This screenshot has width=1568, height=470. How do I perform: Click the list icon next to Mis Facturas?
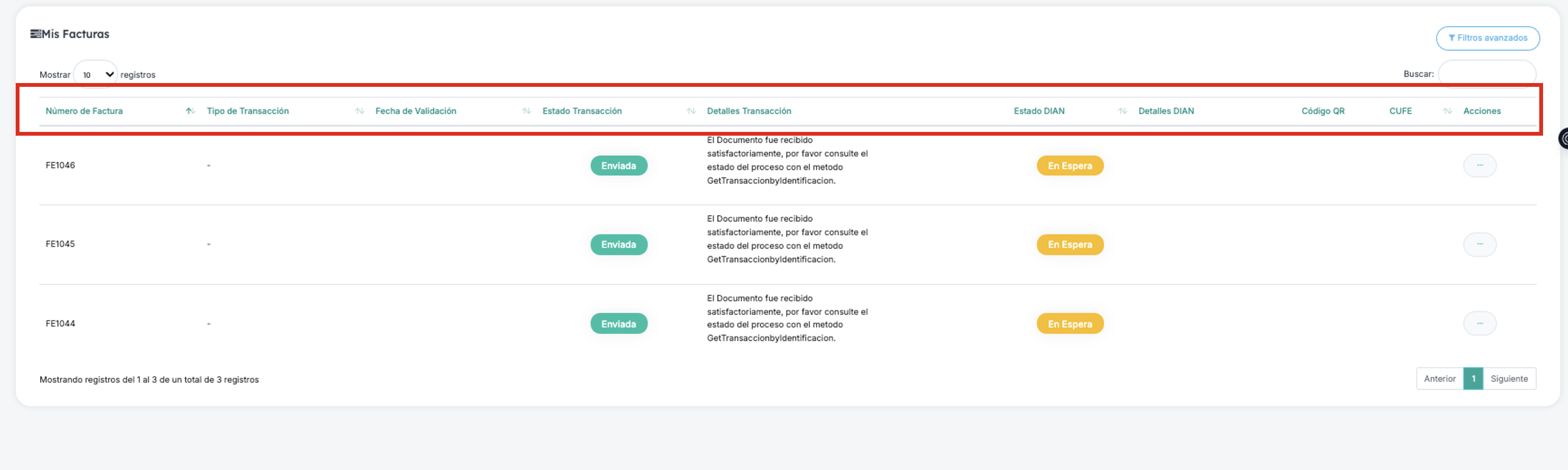(35, 34)
